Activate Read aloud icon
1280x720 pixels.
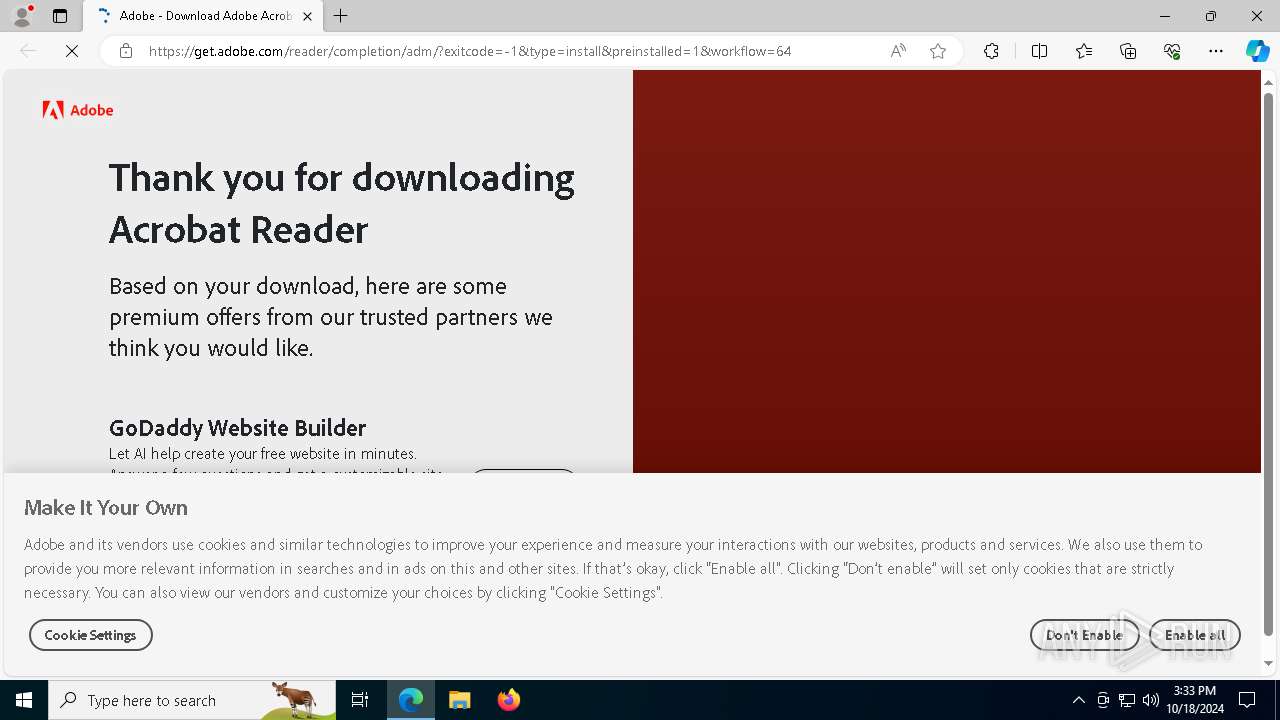(x=898, y=51)
